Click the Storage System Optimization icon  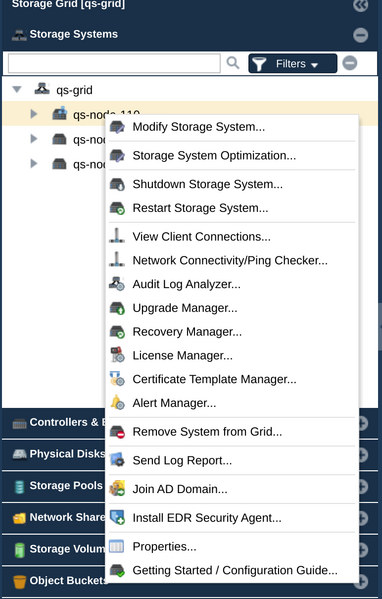click(x=117, y=155)
